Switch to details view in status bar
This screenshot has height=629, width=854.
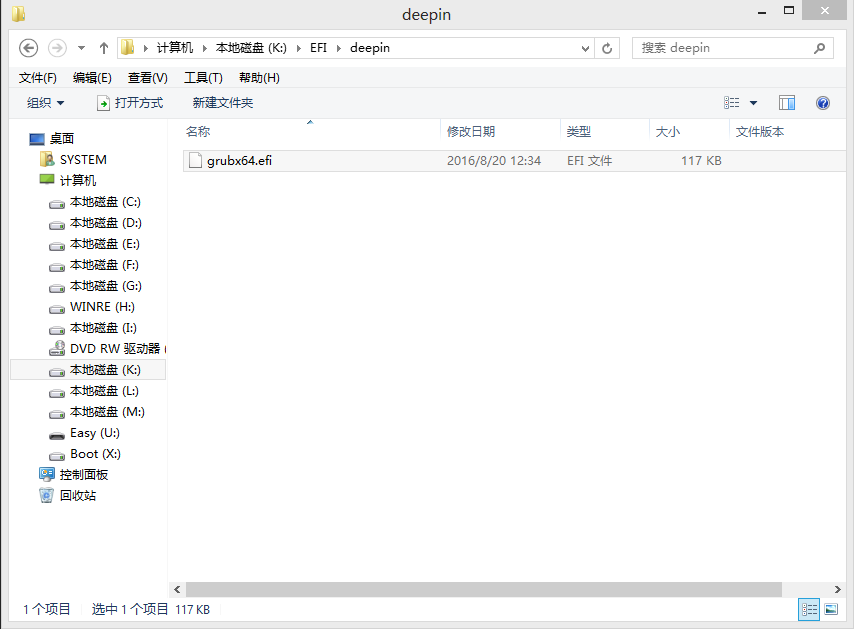pyautogui.click(x=809, y=609)
